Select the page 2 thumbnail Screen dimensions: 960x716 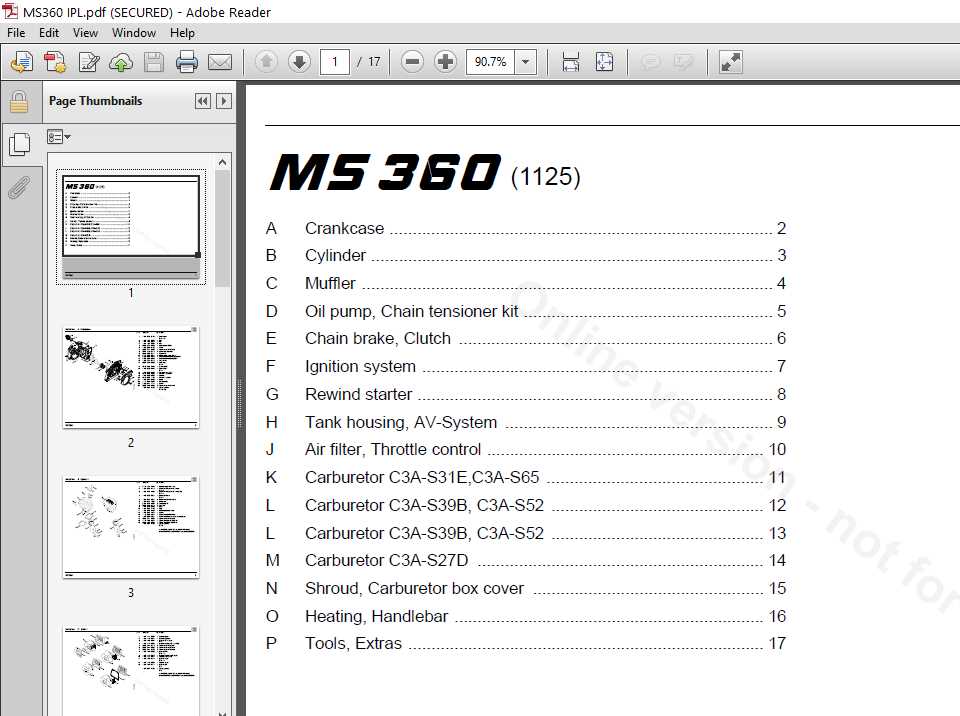tap(131, 377)
